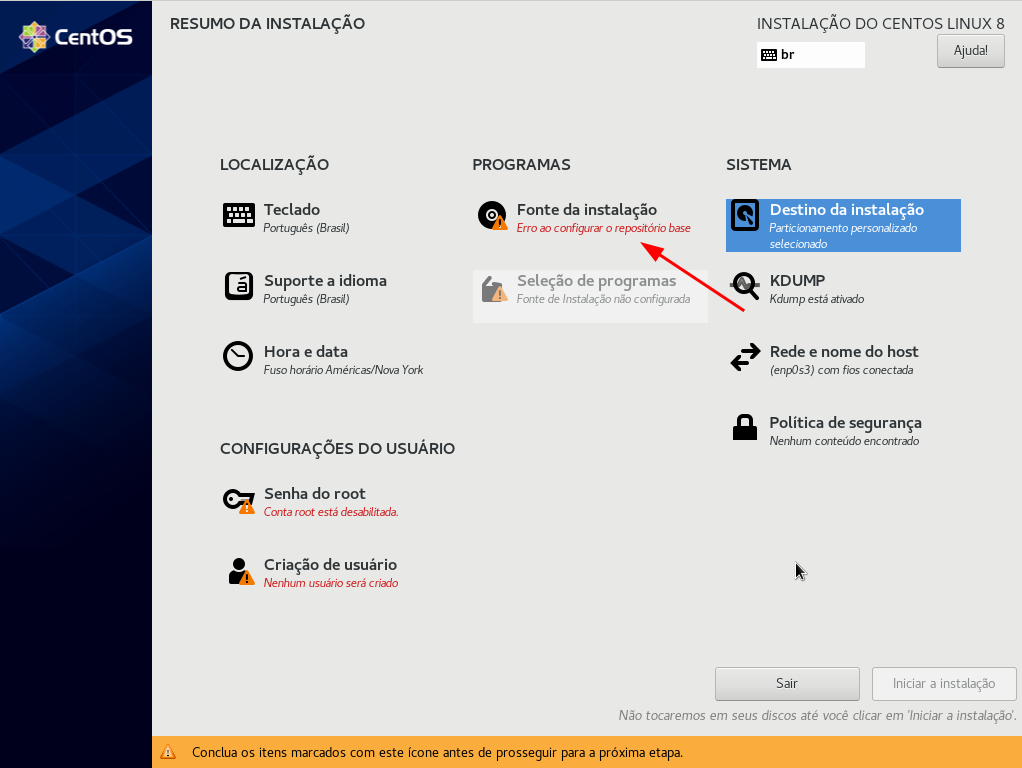Click 'Português (Brasil)' under Suporte a idioma
1022x768 pixels.
(306, 299)
